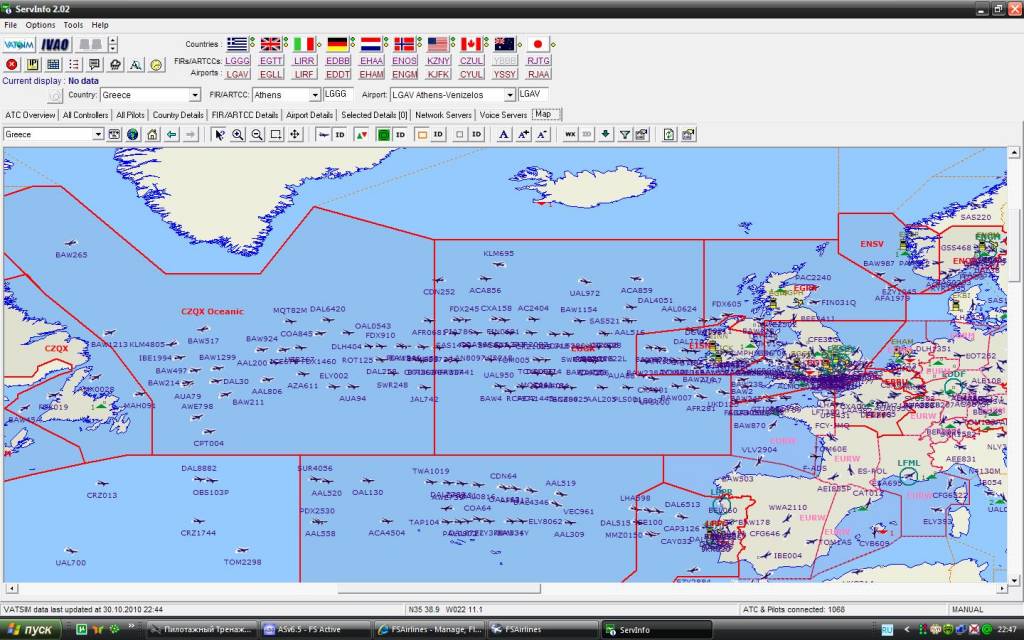Open the Country dropdown showing Greece
The image size is (1024, 640).
pos(194,95)
